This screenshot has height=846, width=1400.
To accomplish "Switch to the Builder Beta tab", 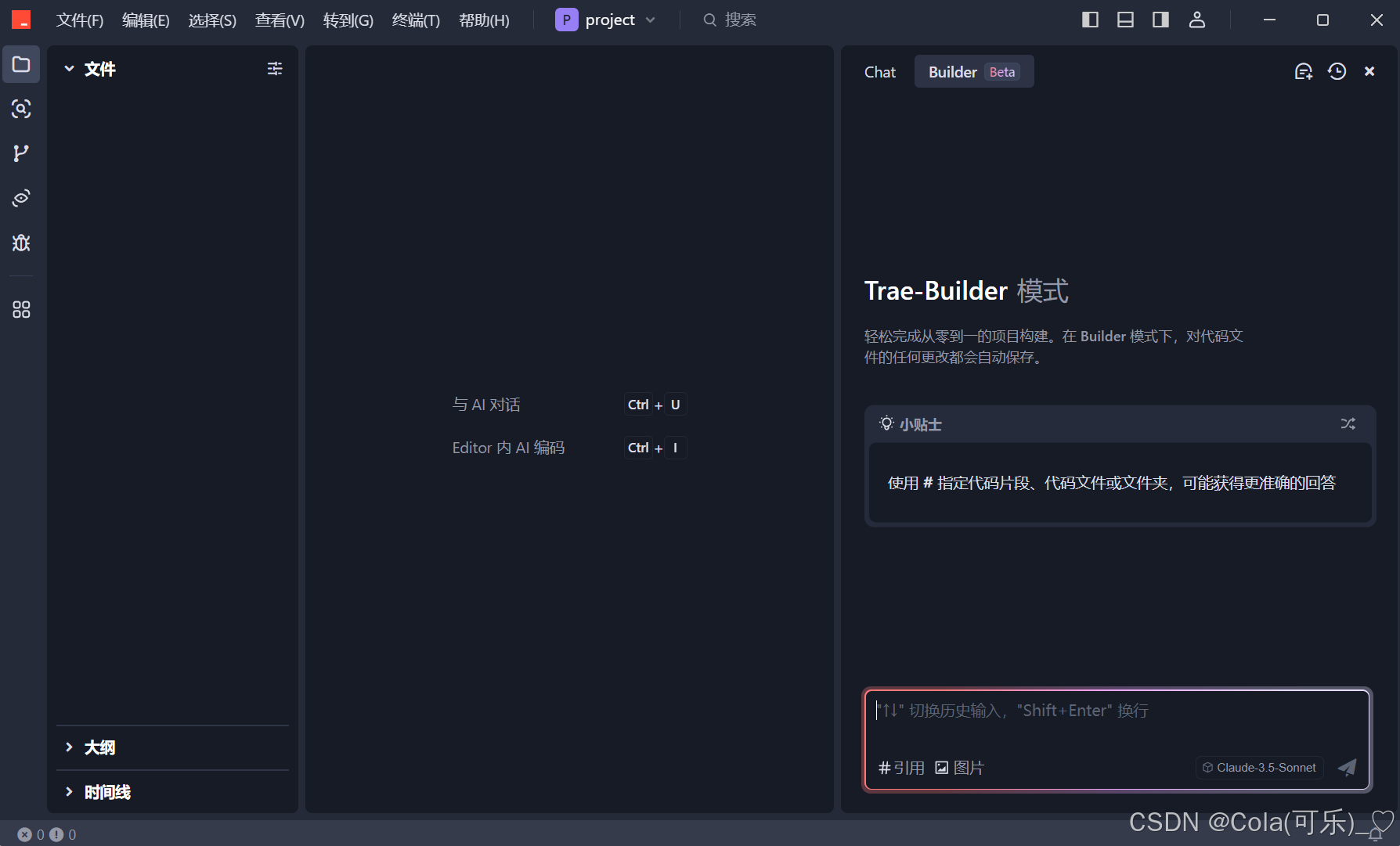I will [x=974, y=72].
